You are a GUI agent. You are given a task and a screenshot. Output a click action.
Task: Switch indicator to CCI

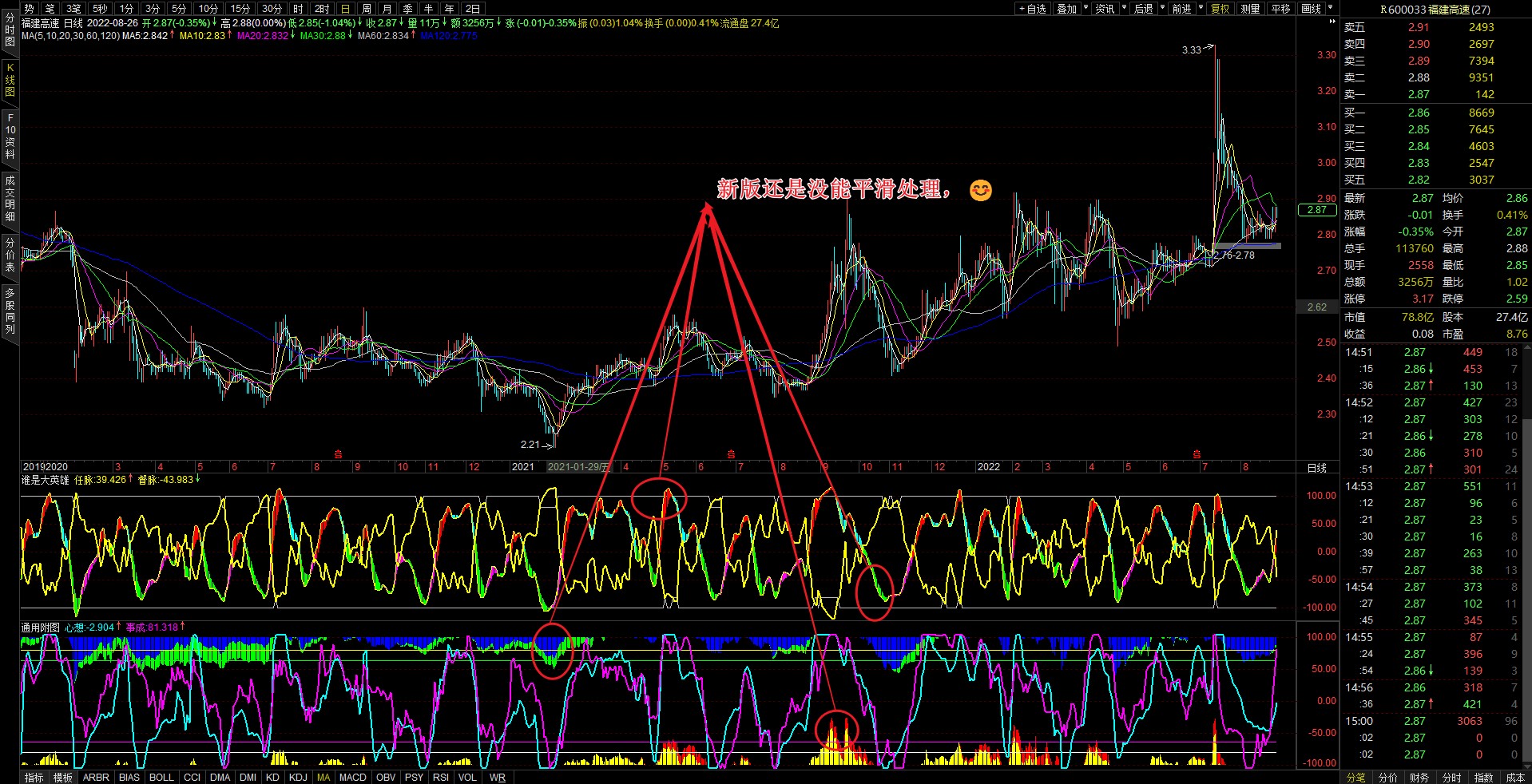(192, 778)
